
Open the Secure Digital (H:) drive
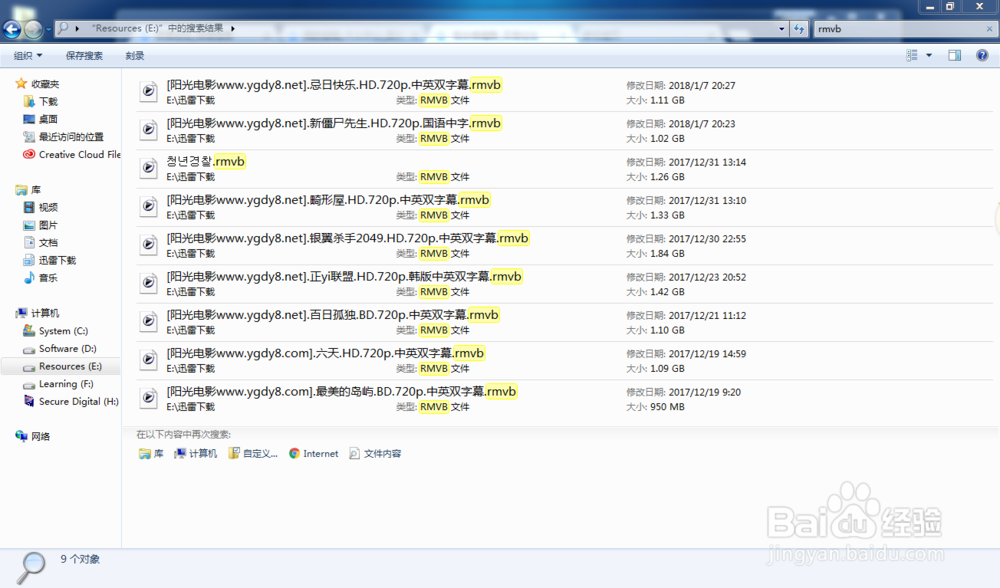[71, 402]
